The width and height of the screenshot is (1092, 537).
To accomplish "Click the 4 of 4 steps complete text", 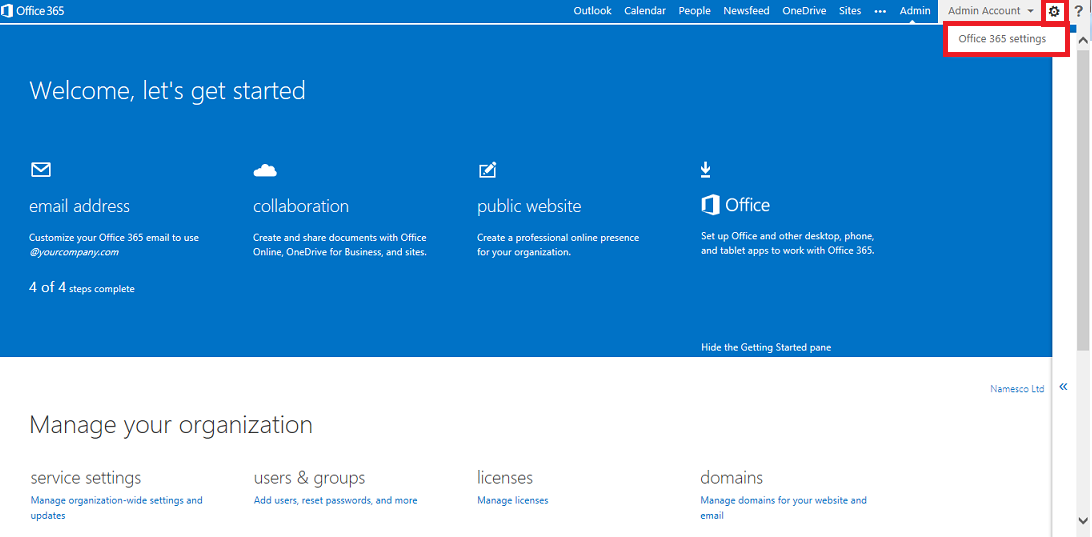I will pos(81,288).
